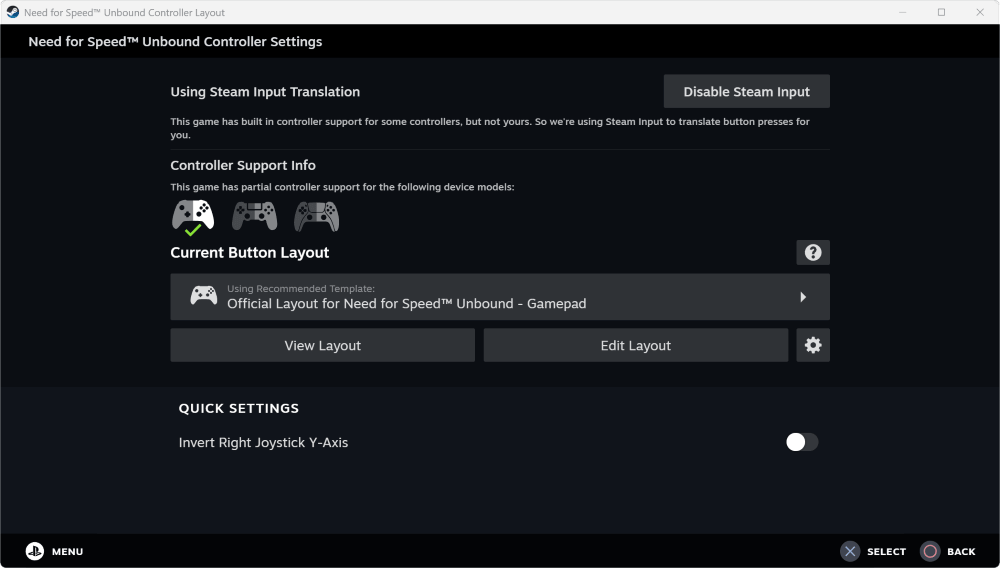Expand layout list using the right arrow
Viewport: 1000px width, 568px height.
[x=803, y=297]
